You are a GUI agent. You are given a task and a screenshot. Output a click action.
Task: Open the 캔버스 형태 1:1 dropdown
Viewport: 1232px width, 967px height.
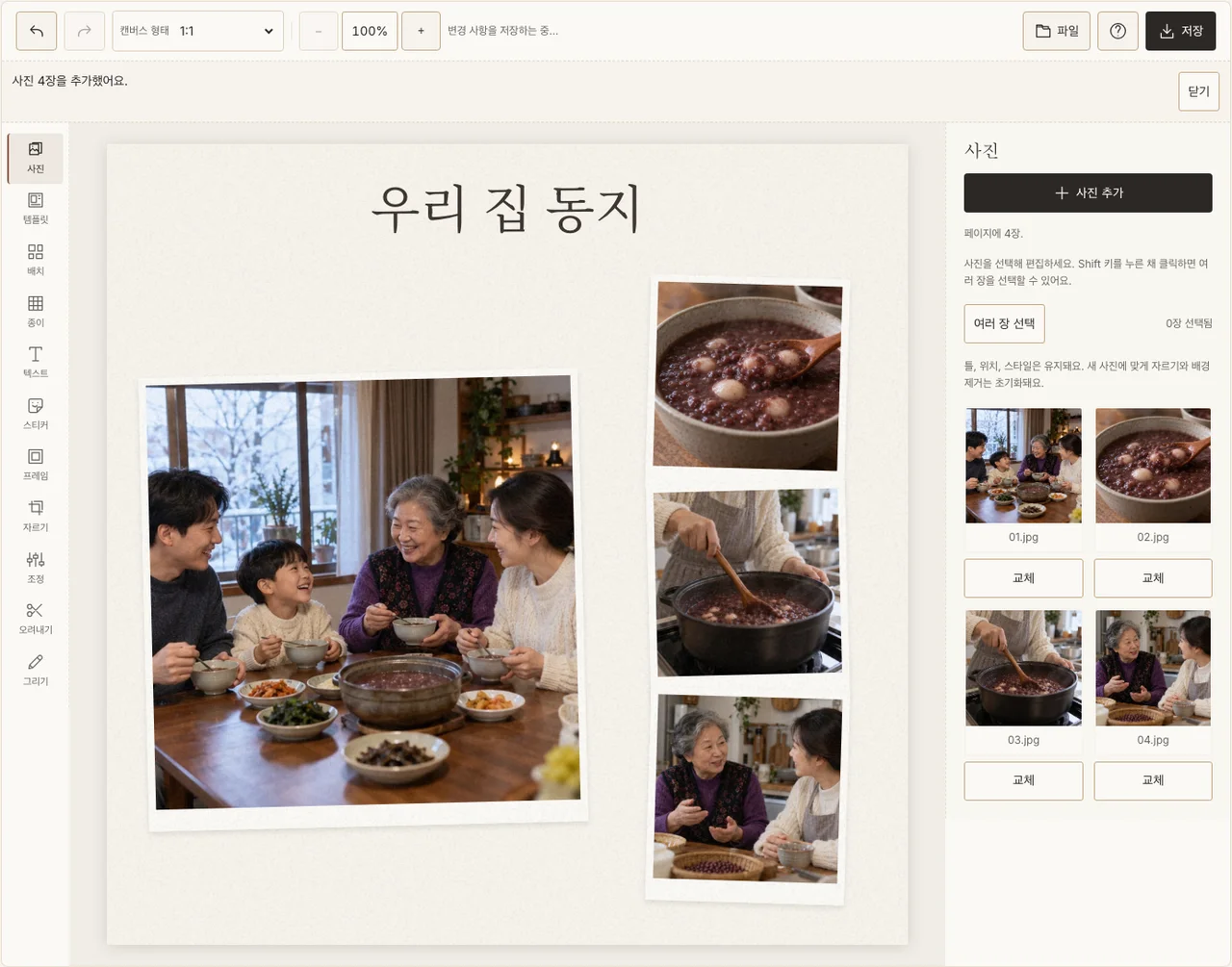[198, 31]
